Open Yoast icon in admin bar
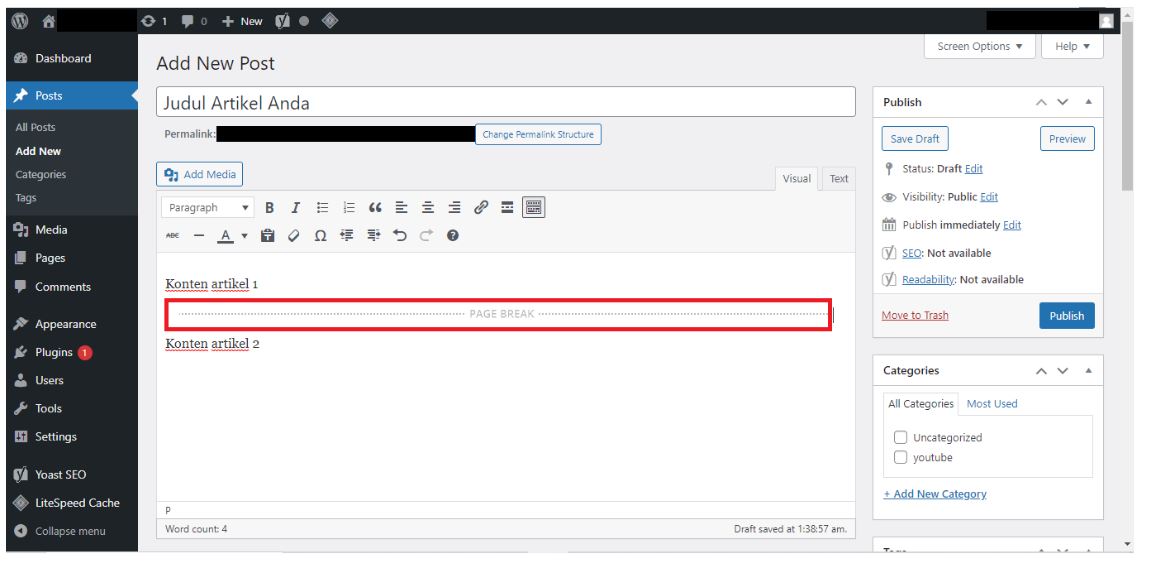This screenshot has height=564, width=1158. (283, 21)
